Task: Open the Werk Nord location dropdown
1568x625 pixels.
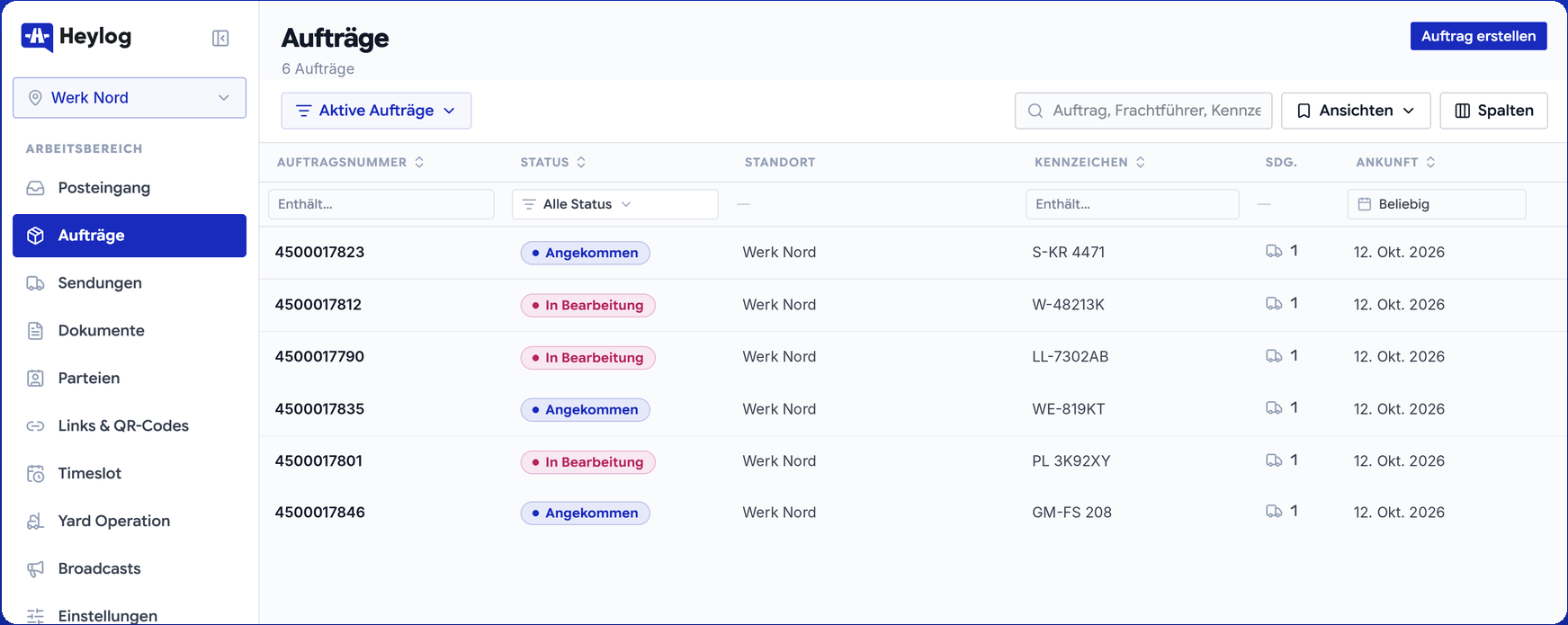Action: (130, 98)
